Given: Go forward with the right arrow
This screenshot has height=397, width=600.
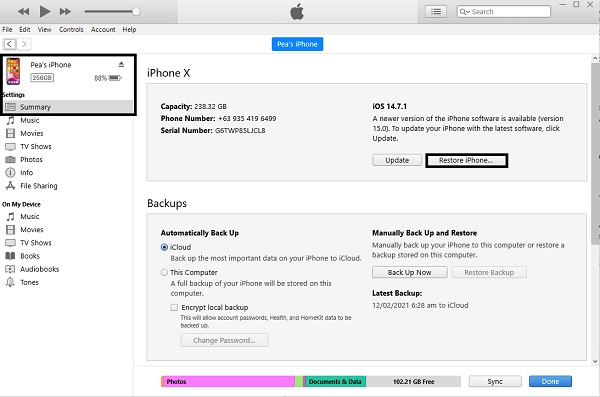Looking at the screenshot, I should coord(24,44).
